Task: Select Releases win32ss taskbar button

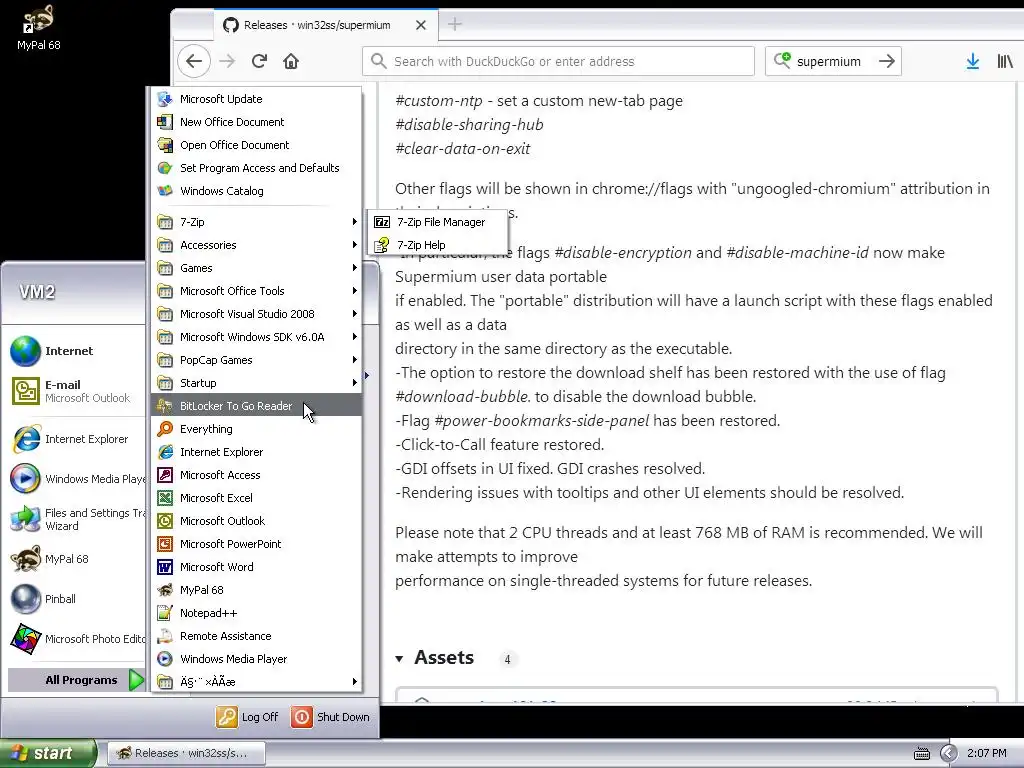Action: [186, 753]
